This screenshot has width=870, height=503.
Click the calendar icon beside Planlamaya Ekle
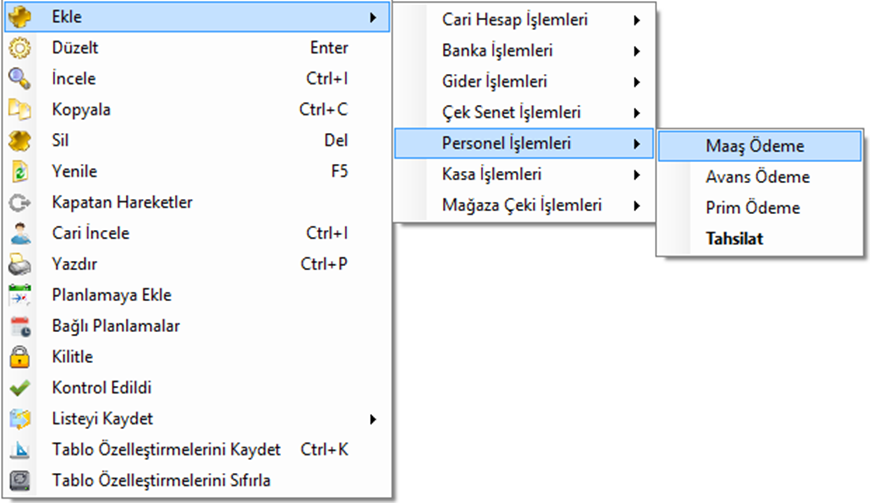[20, 295]
